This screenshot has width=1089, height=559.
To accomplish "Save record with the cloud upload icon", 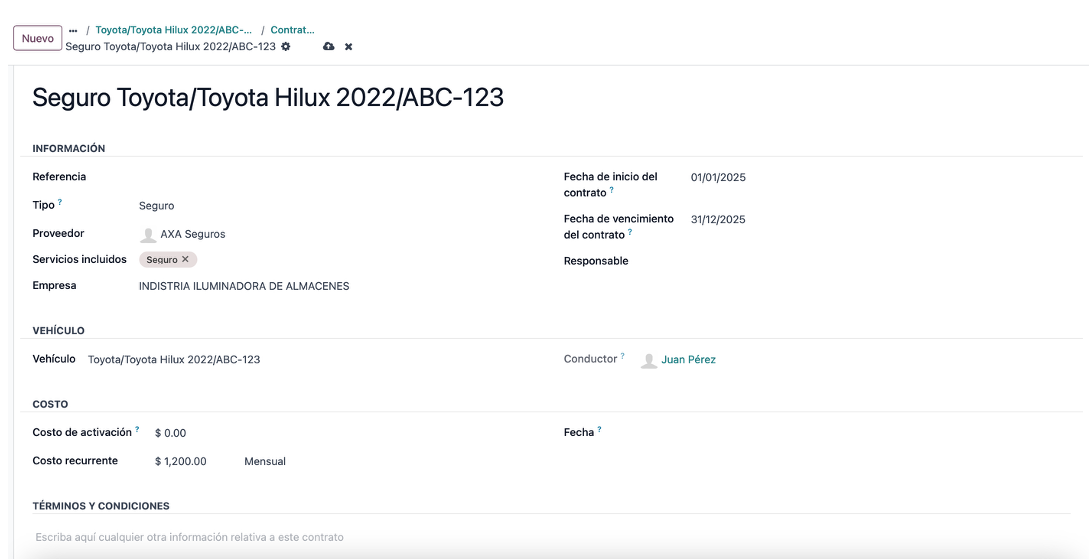I will [329, 47].
